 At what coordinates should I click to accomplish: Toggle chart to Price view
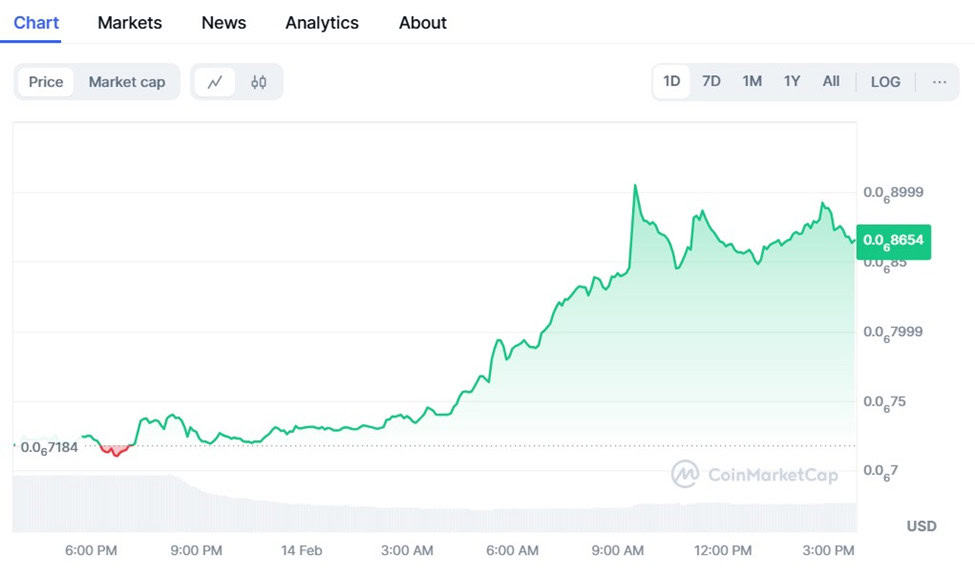46,82
